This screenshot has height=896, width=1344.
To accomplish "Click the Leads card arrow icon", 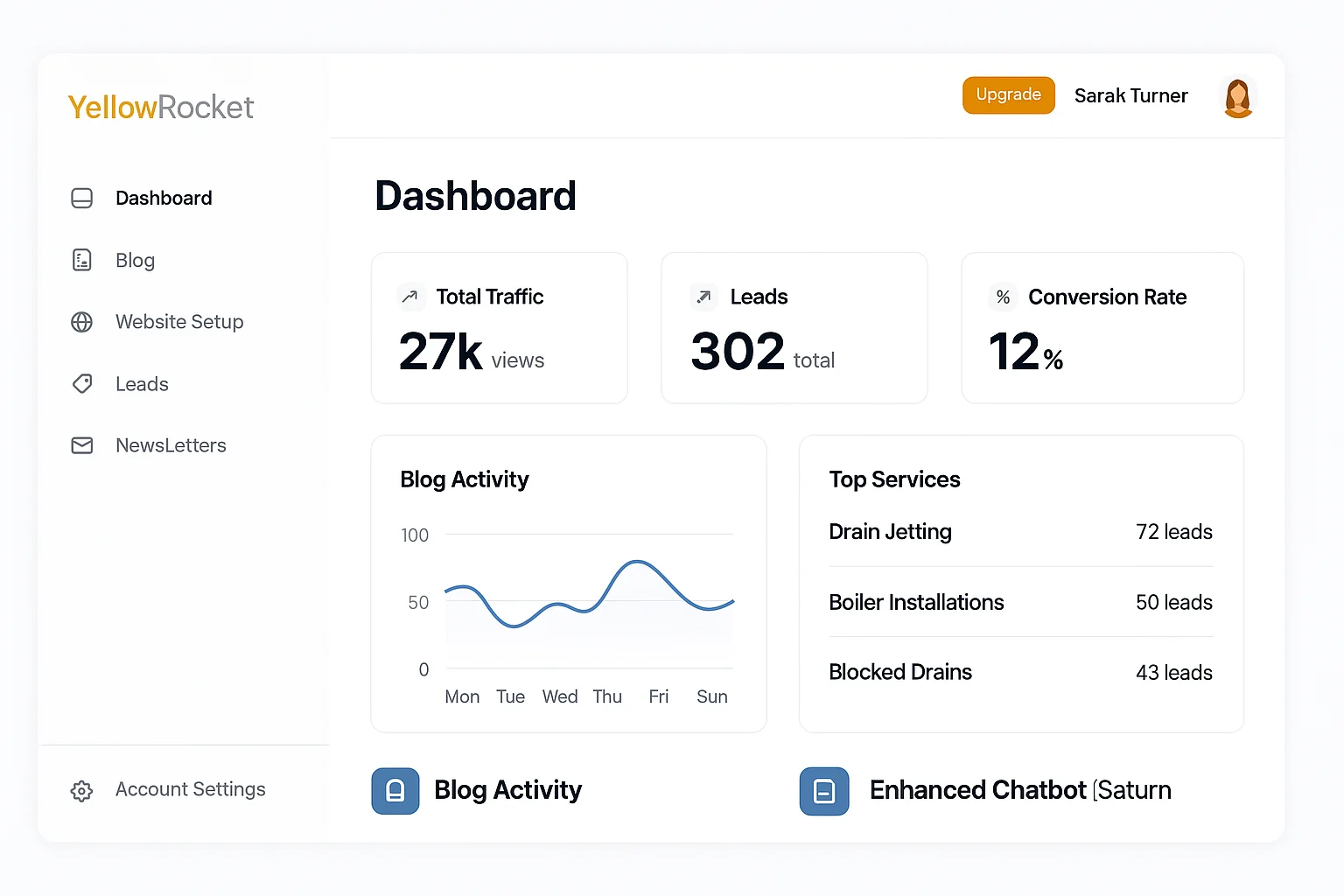I will point(703,297).
